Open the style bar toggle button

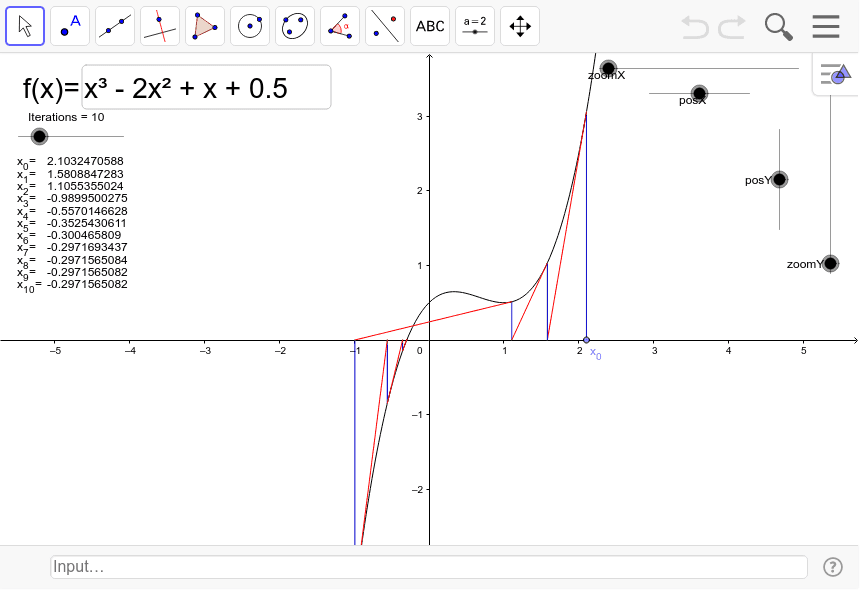[835, 74]
